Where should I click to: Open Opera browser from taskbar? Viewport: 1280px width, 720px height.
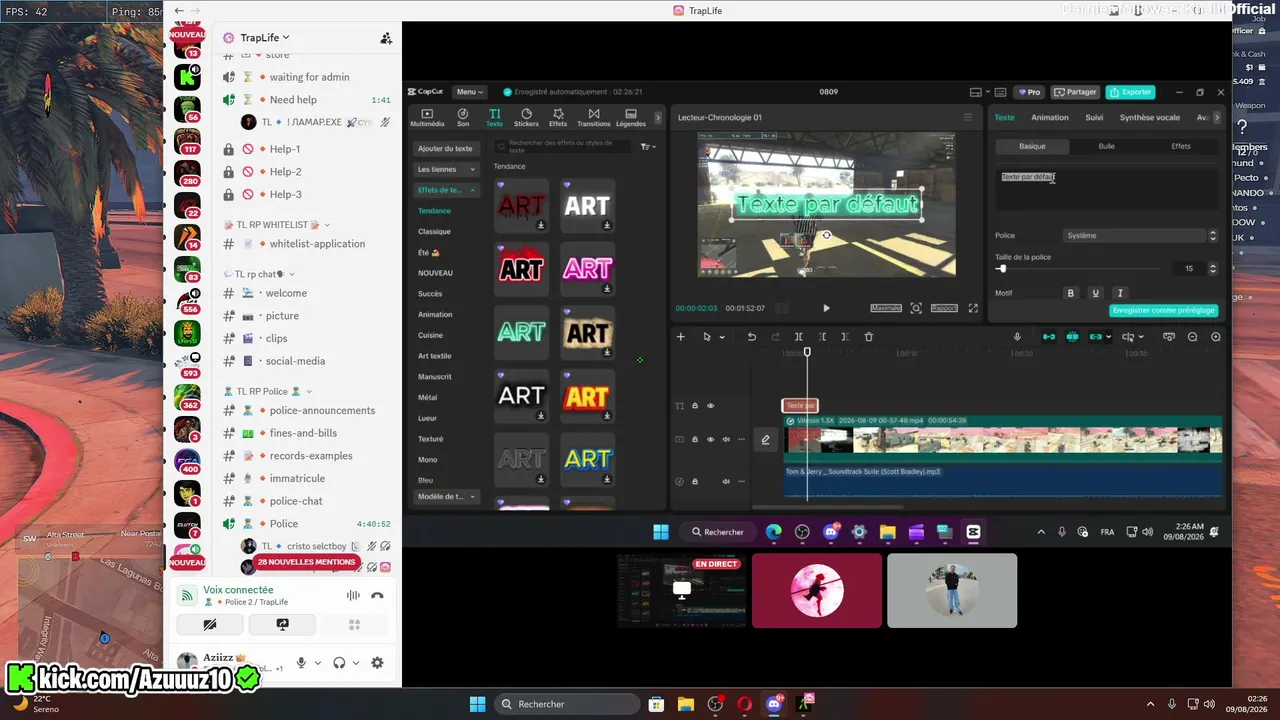tap(744, 704)
